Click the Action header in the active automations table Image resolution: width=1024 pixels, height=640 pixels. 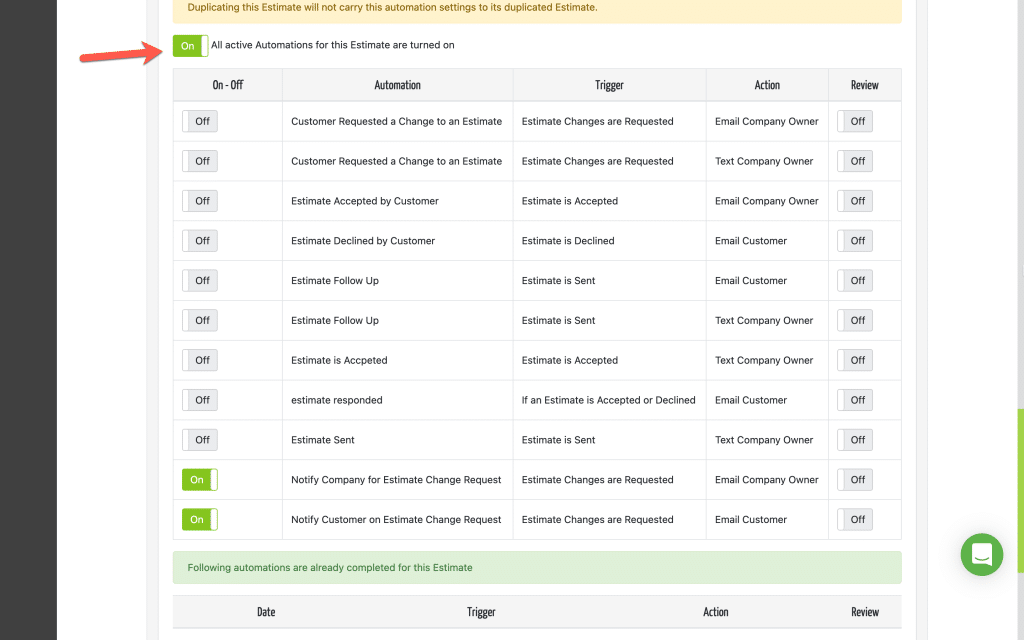pos(767,85)
